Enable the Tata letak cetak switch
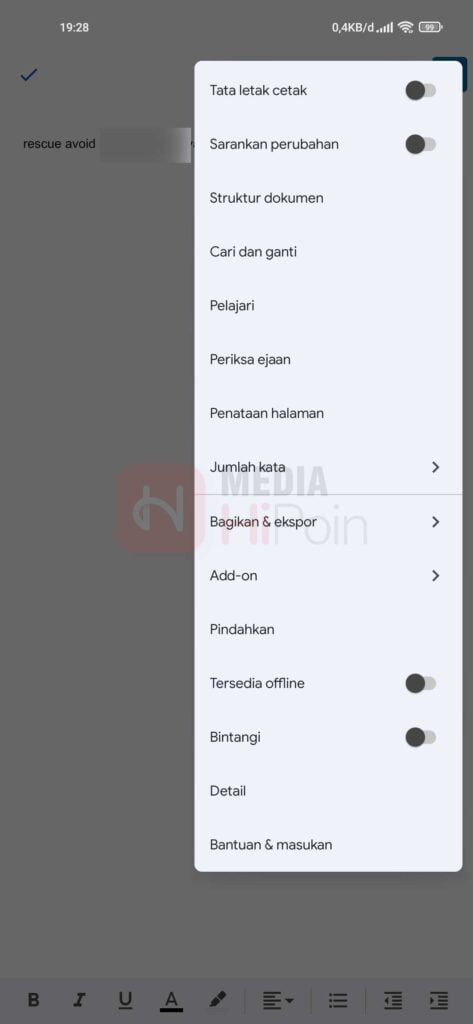 click(x=421, y=91)
